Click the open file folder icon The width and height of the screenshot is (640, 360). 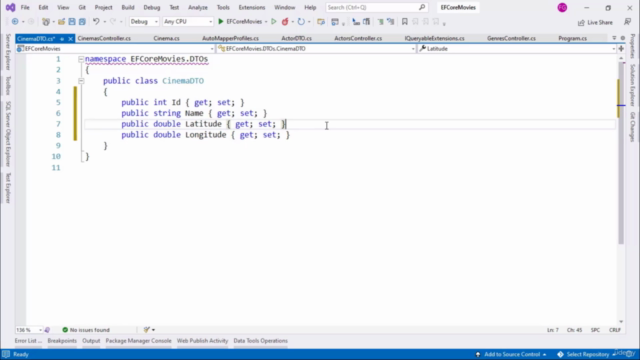pos(61,22)
